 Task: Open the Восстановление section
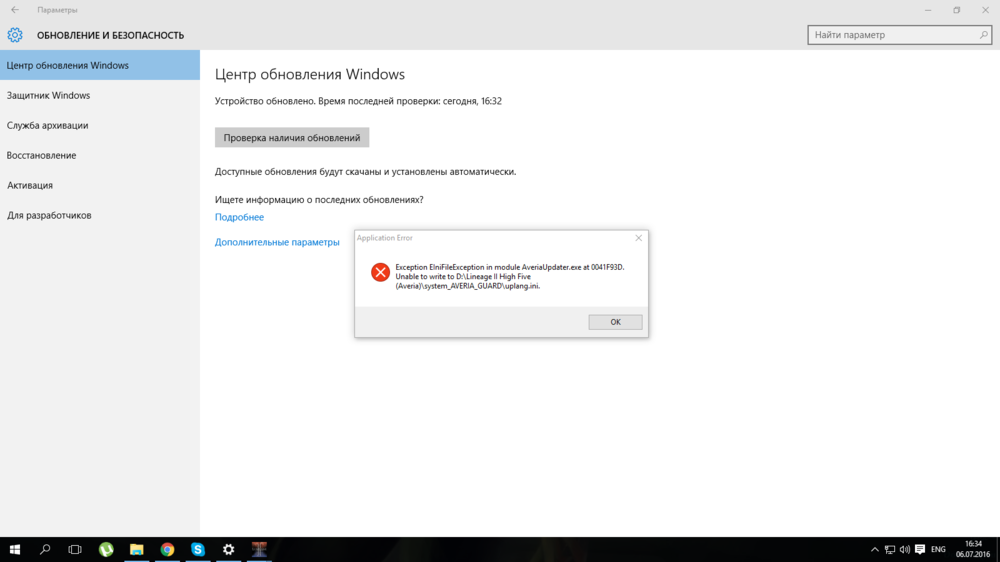[x=41, y=156]
